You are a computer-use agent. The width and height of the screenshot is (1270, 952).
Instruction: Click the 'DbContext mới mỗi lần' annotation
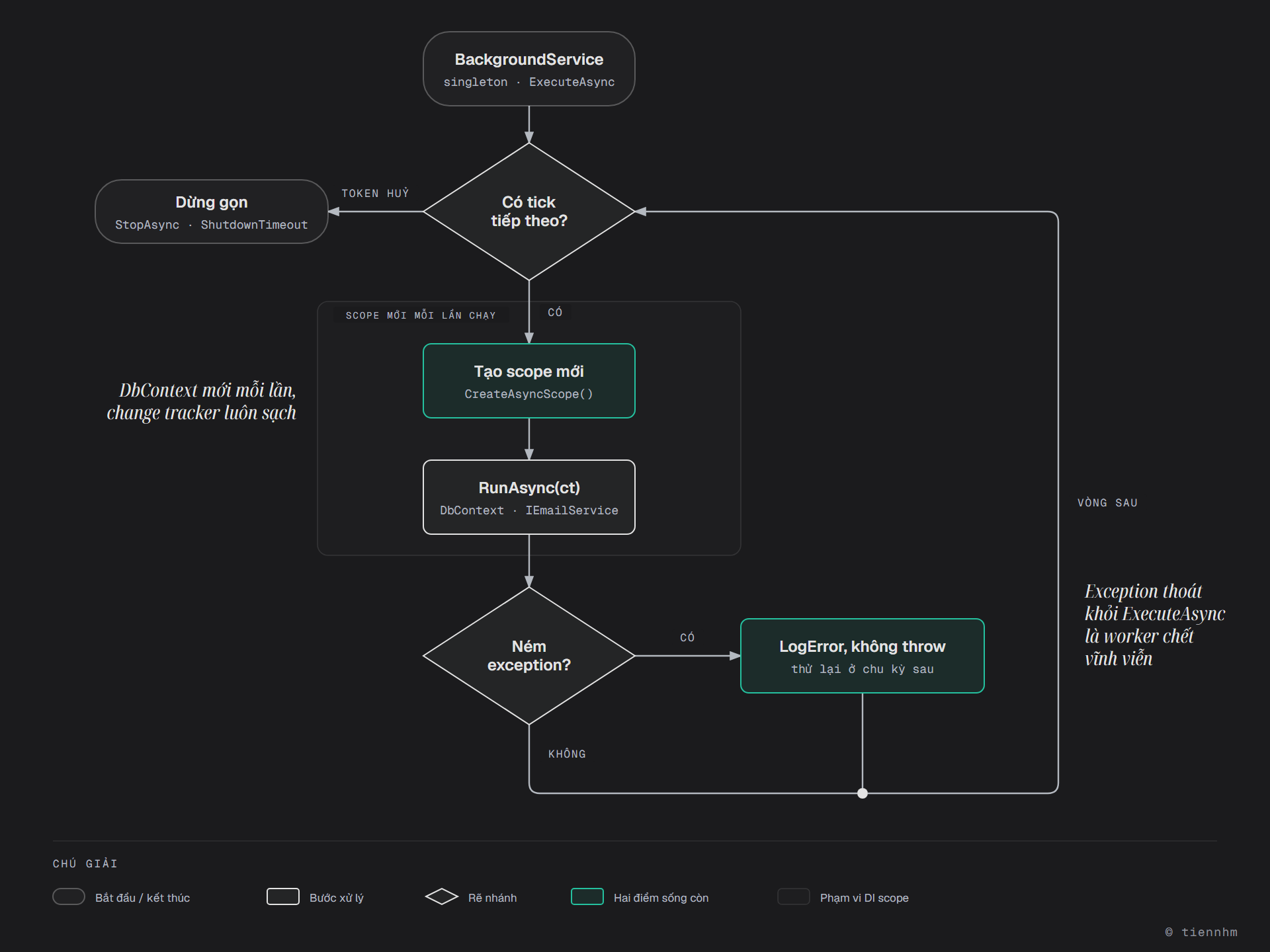pos(202,401)
